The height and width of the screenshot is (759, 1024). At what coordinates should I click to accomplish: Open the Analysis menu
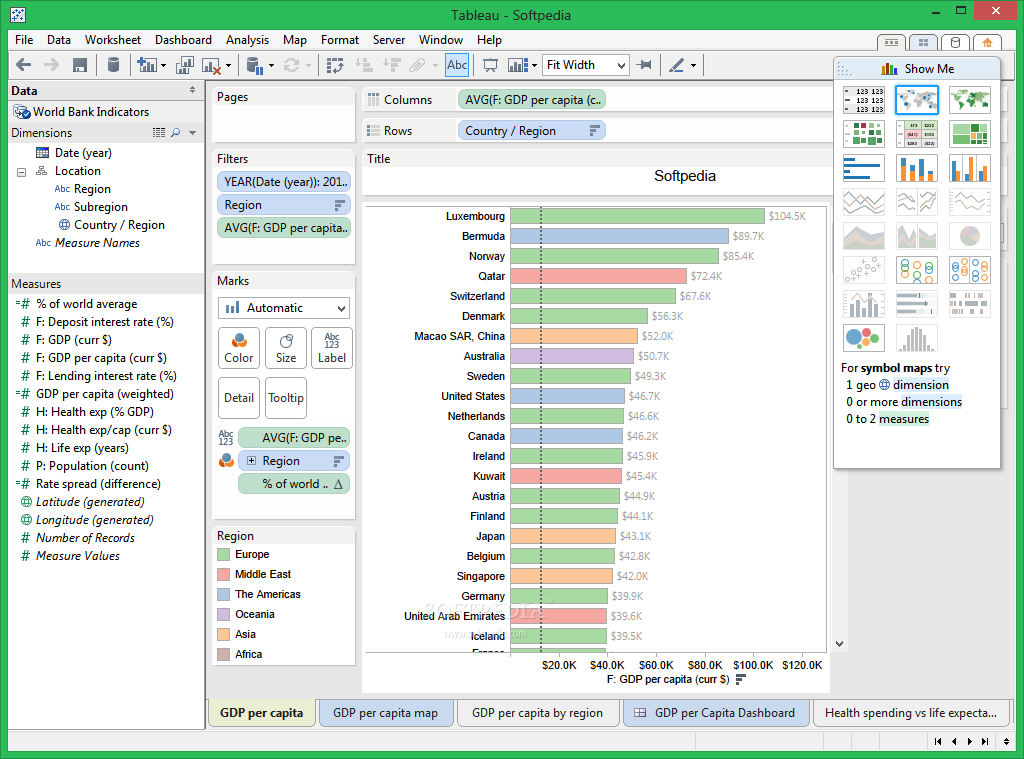pos(247,40)
